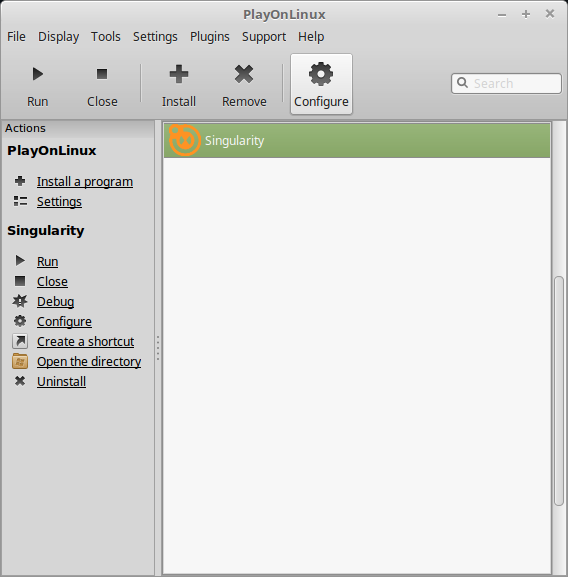The width and height of the screenshot is (568, 577).
Task: Click the dotted sidebar splitter handle
Action: click(158, 347)
